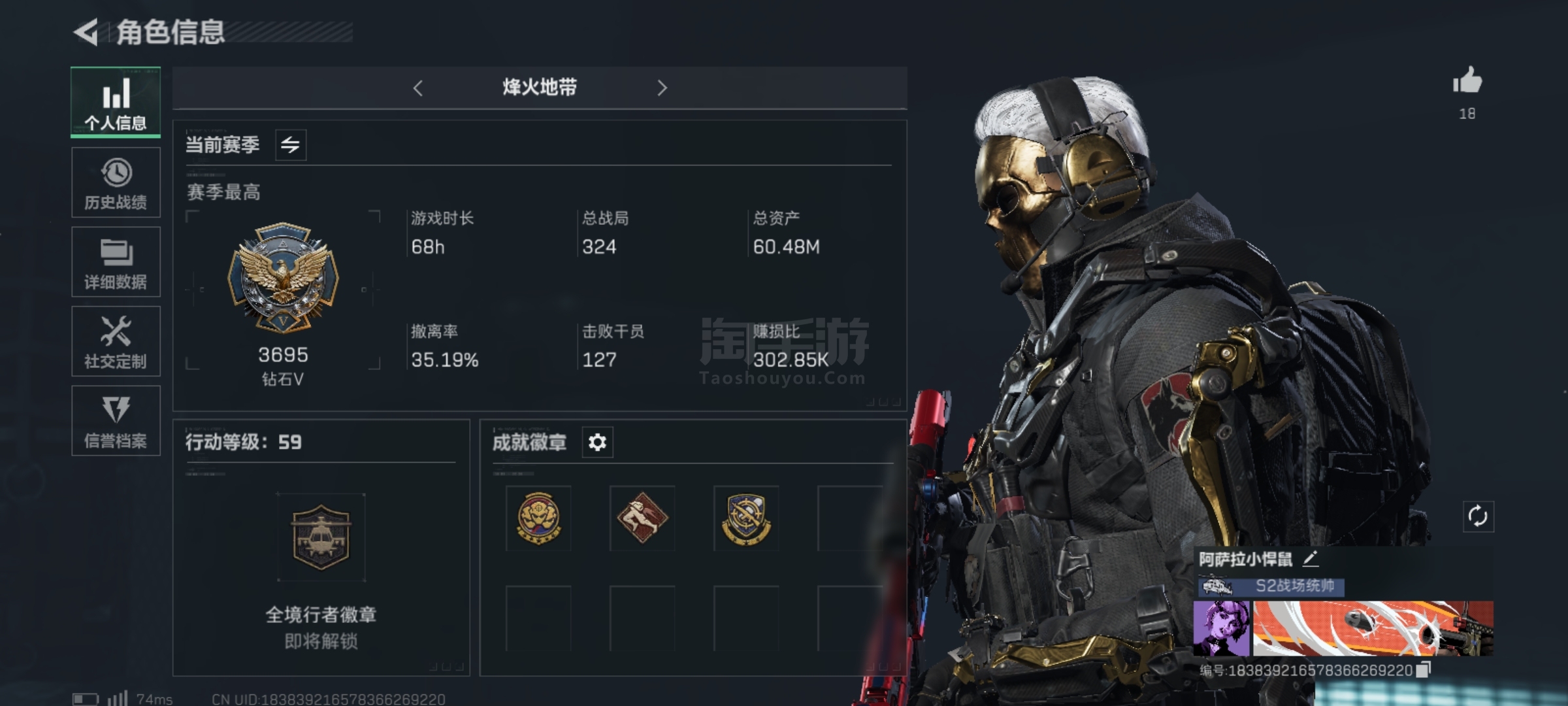Image resolution: width=1568 pixels, height=706 pixels.
Task: Open the 个人信息 sidebar tab
Action: [116, 103]
